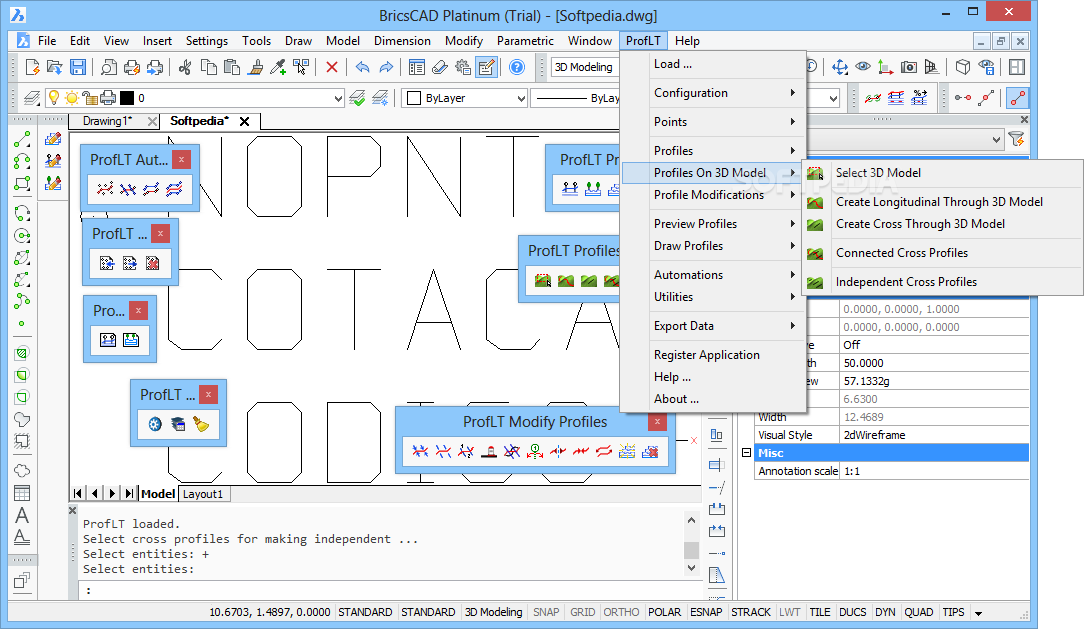Click the red-X delete points icon in ProfLT panel
The height and width of the screenshot is (629, 1084).
153,263
